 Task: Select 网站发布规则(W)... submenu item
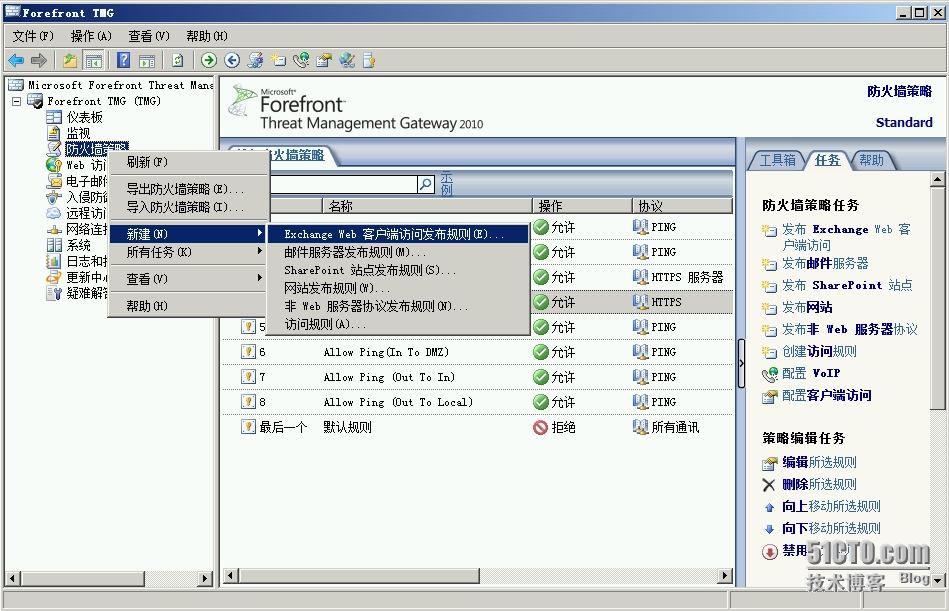tap(398, 288)
